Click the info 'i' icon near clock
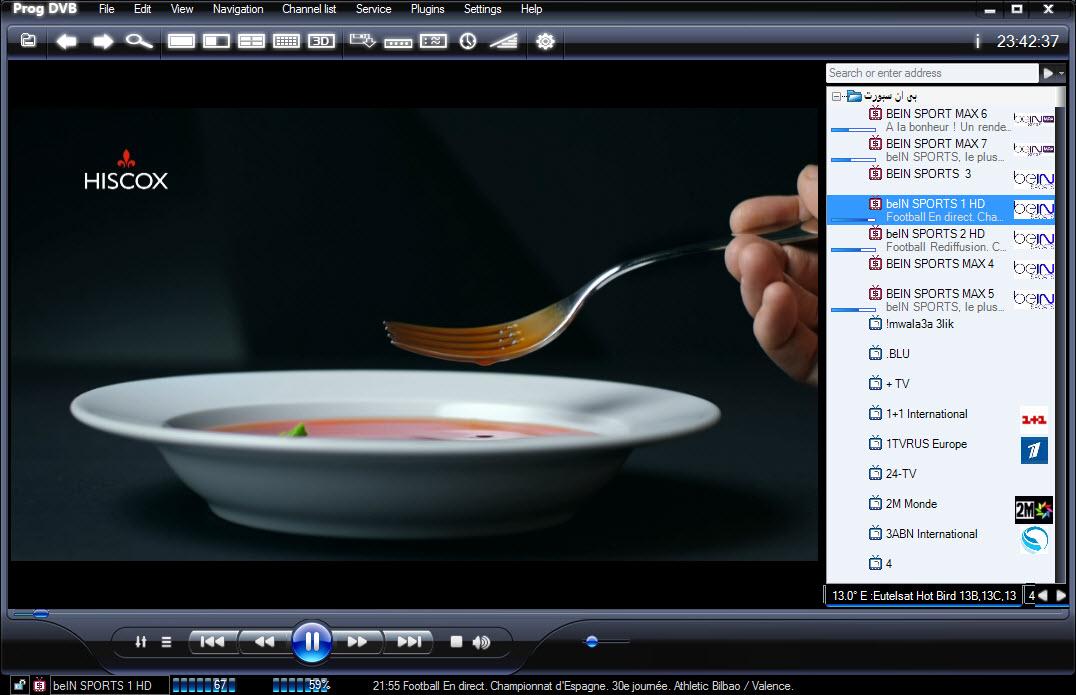Viewport: 1076px width, 695px height. click(977, 41)
